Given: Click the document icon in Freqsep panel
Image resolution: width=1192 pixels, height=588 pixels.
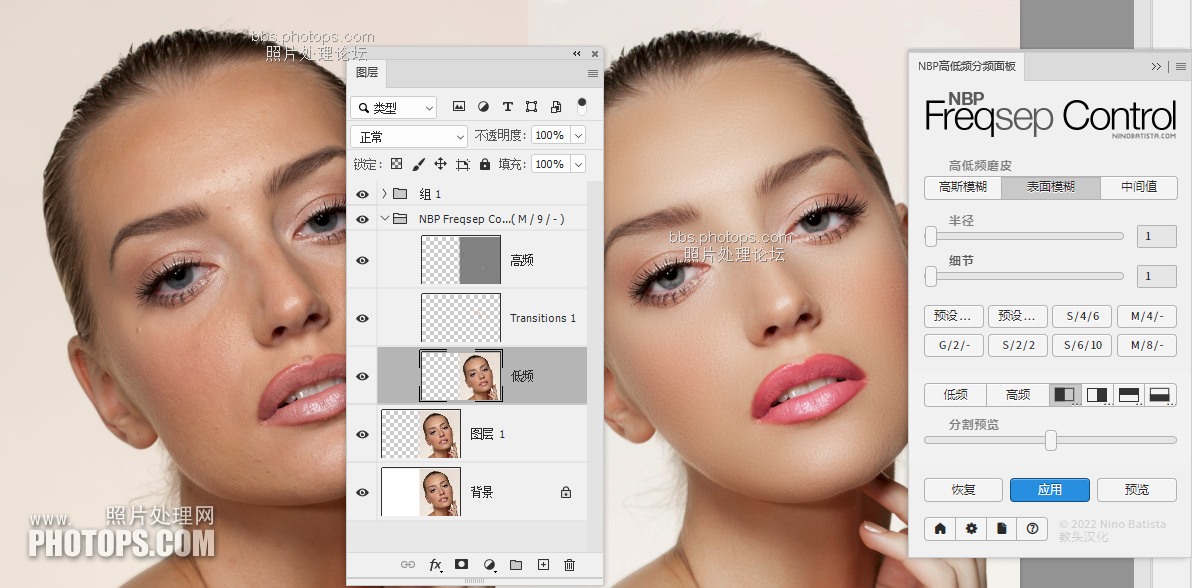Looking at the screenshot, I should pos(1002,528).
